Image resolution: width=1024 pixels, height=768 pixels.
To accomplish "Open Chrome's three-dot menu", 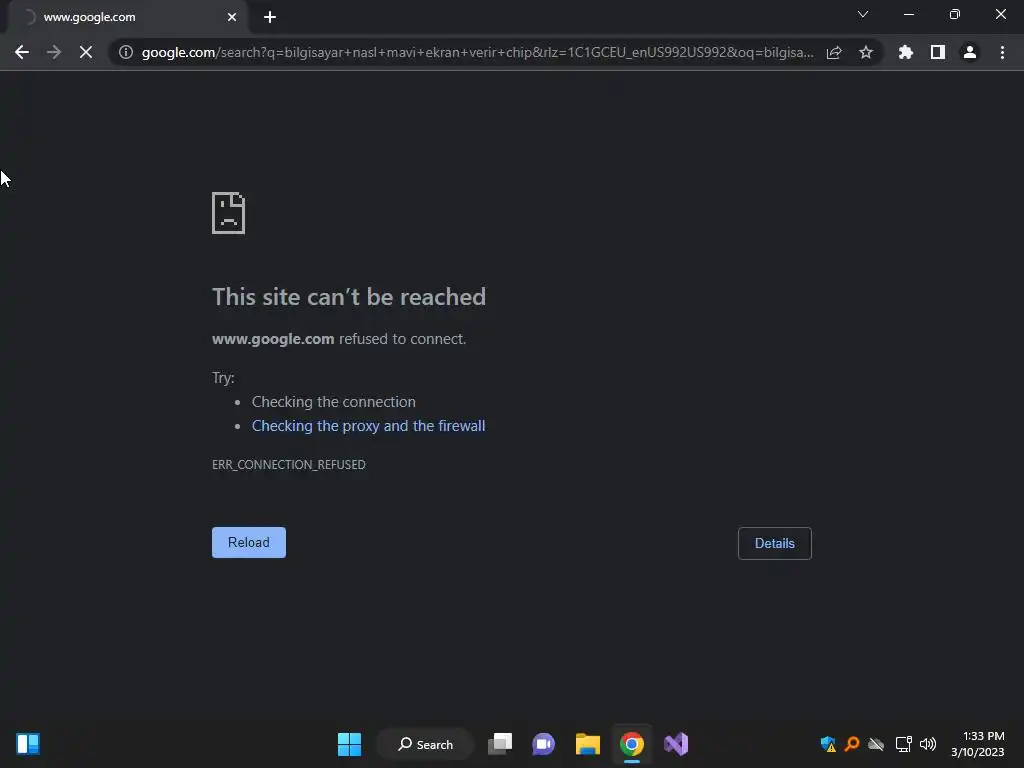I will (1002, 52).
